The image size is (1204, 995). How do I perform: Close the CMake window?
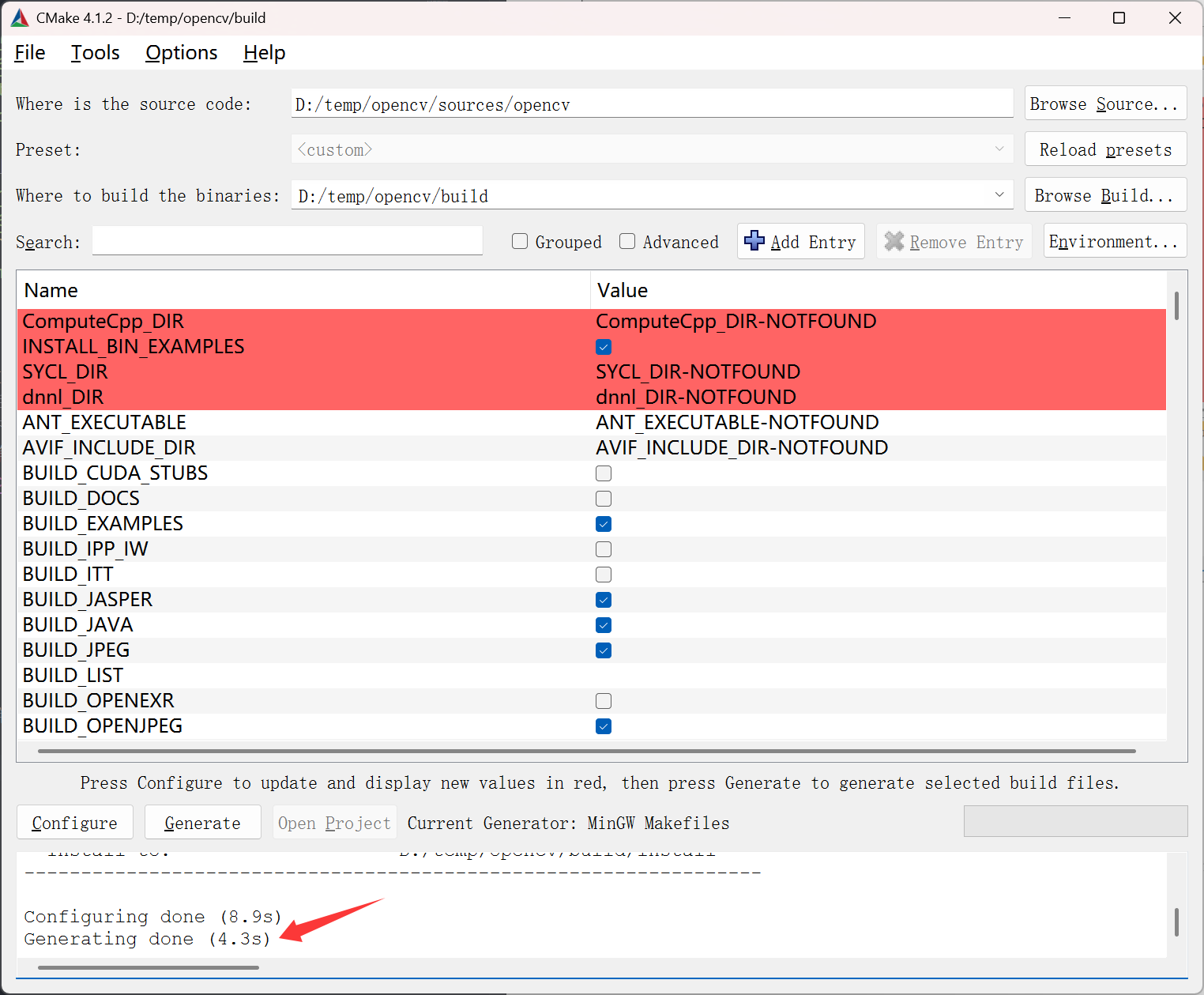coord(1175,17)
